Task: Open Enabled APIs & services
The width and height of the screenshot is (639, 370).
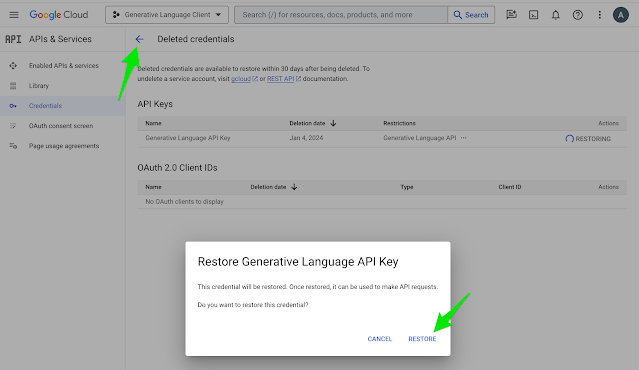Action: [64, 66]
